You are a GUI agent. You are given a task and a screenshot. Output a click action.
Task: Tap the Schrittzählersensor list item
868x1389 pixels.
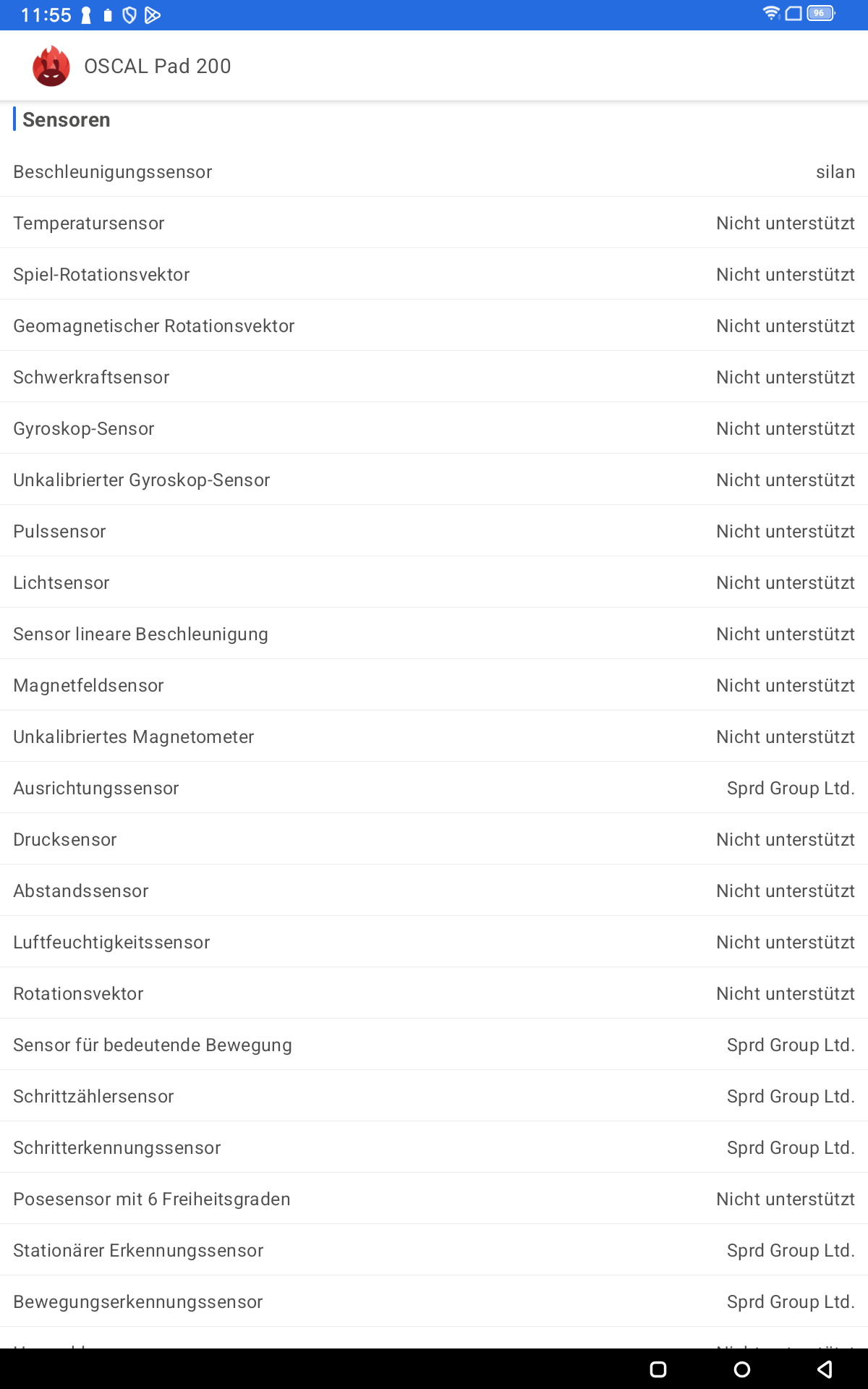click(x=434, y=1096)
